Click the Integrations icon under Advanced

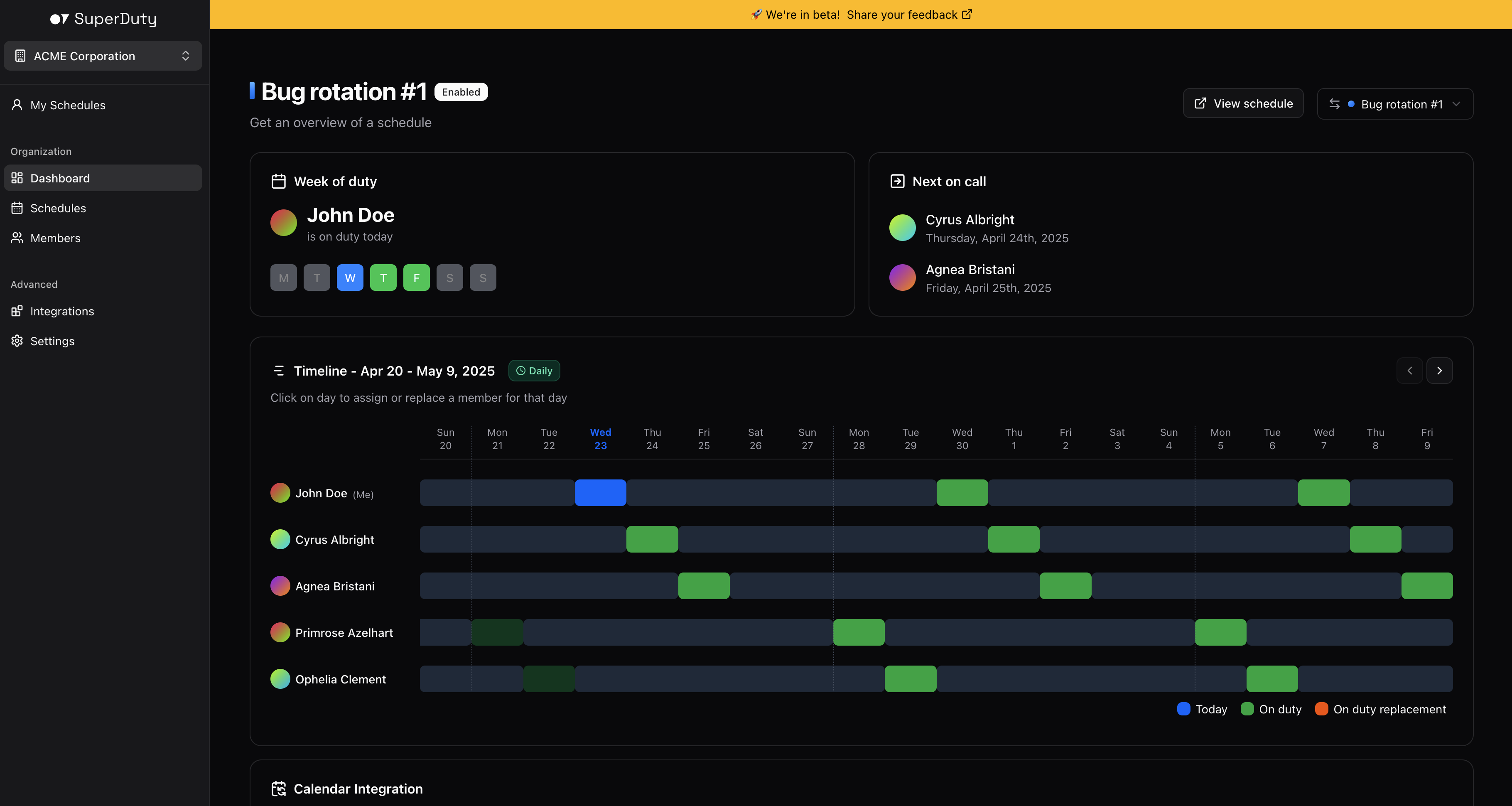pos(17,311)
